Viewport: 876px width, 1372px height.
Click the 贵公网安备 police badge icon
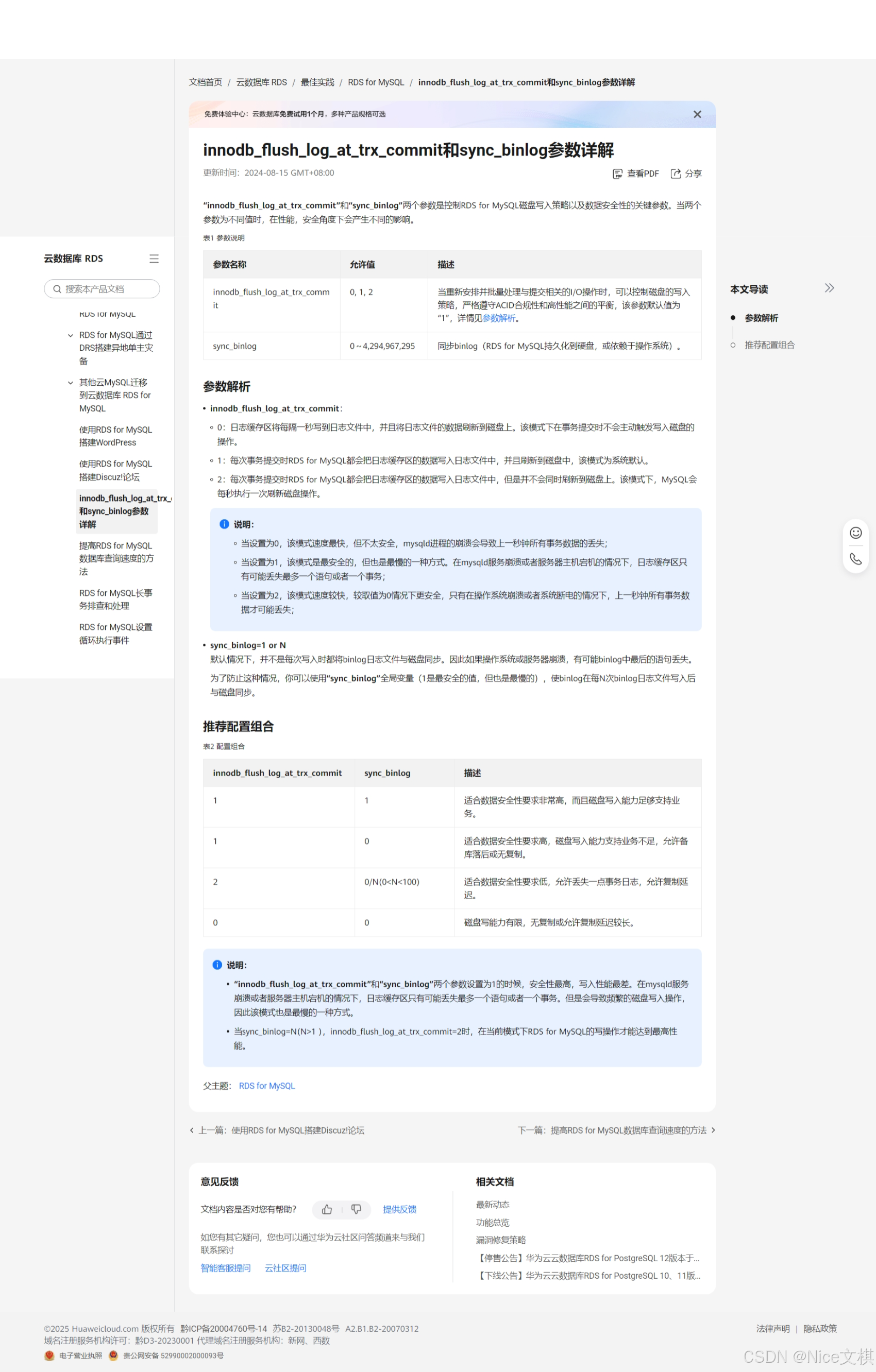coord(113,1356)
